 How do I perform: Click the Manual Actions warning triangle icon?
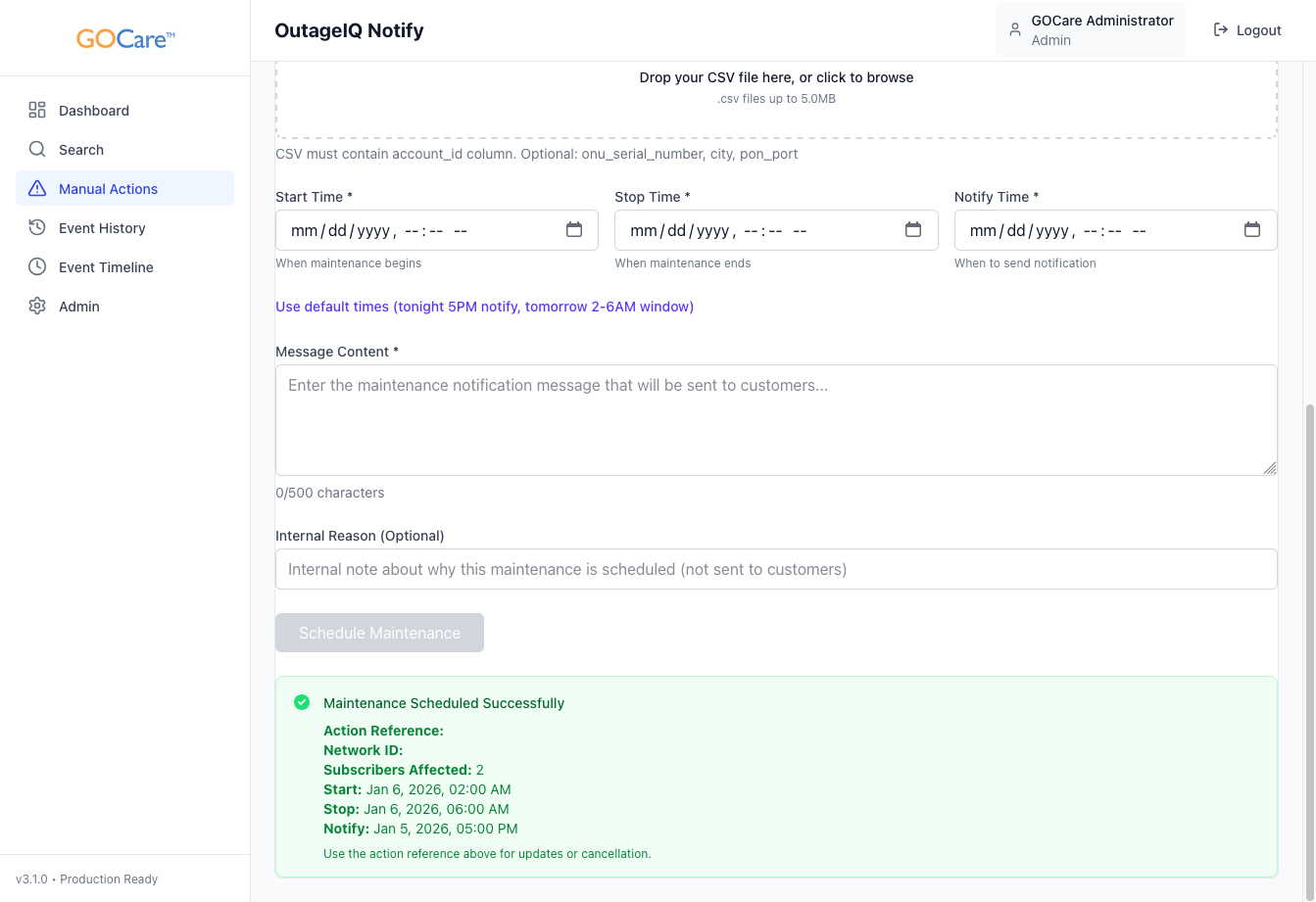37,189
